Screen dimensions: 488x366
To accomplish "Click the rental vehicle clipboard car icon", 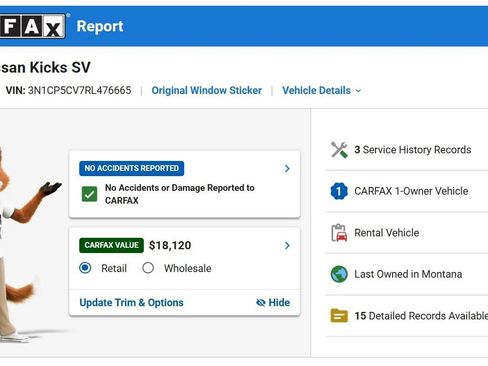I will tap(339, 233).
